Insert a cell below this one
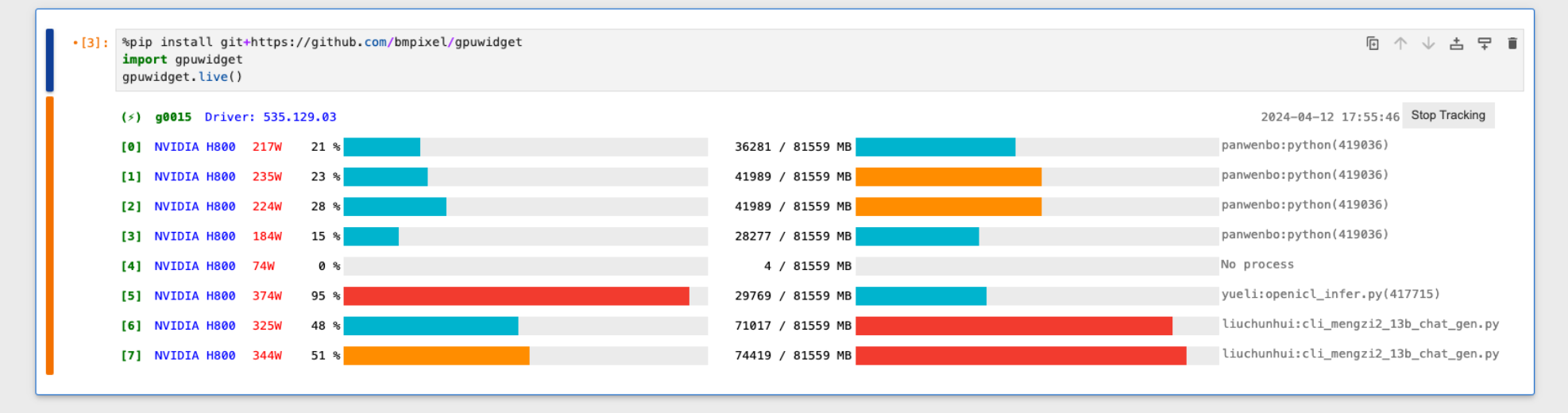 pyautogui.click(x=1484, y=44)
